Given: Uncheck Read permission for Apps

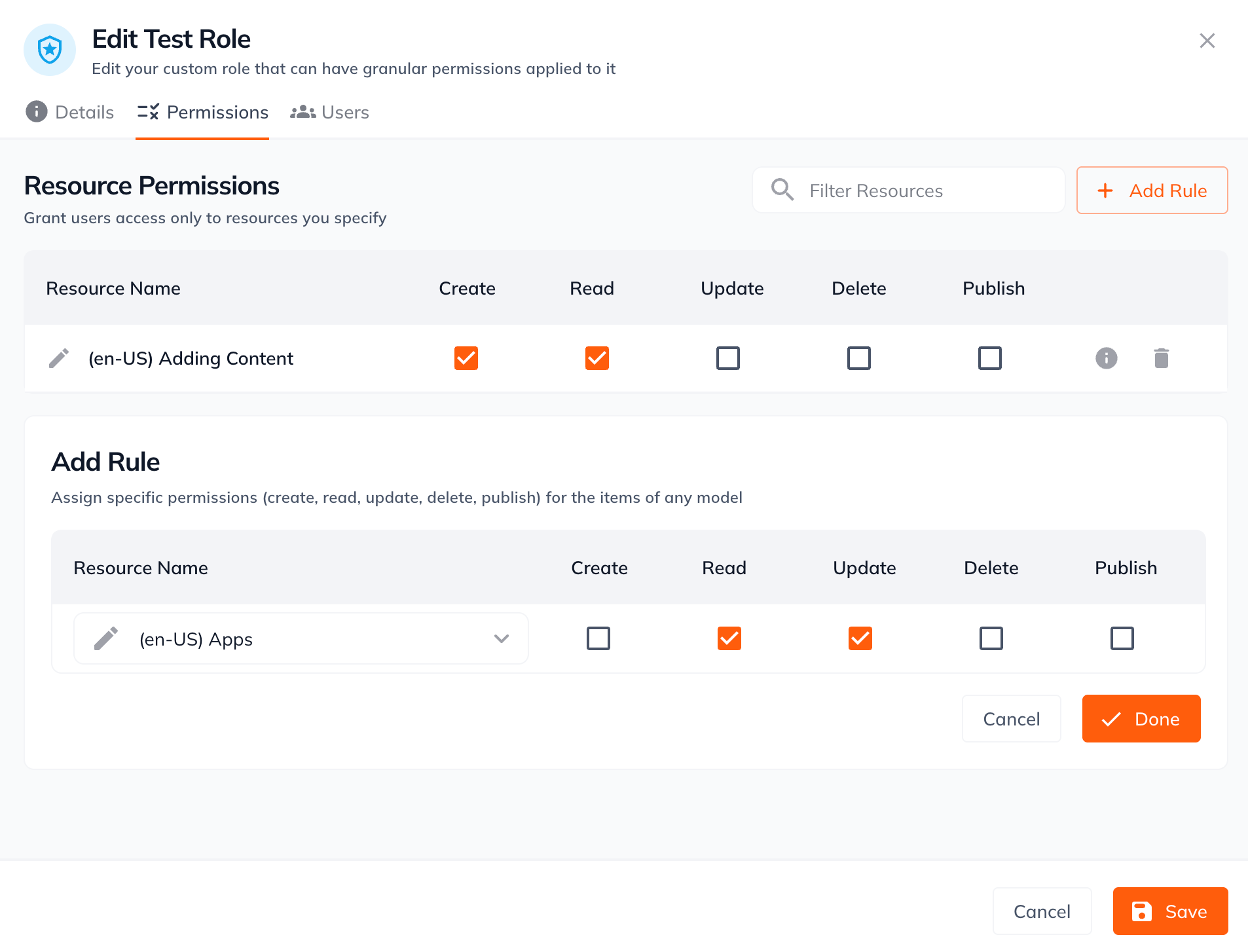Looking at the screenshot, I should click(729, 638).
